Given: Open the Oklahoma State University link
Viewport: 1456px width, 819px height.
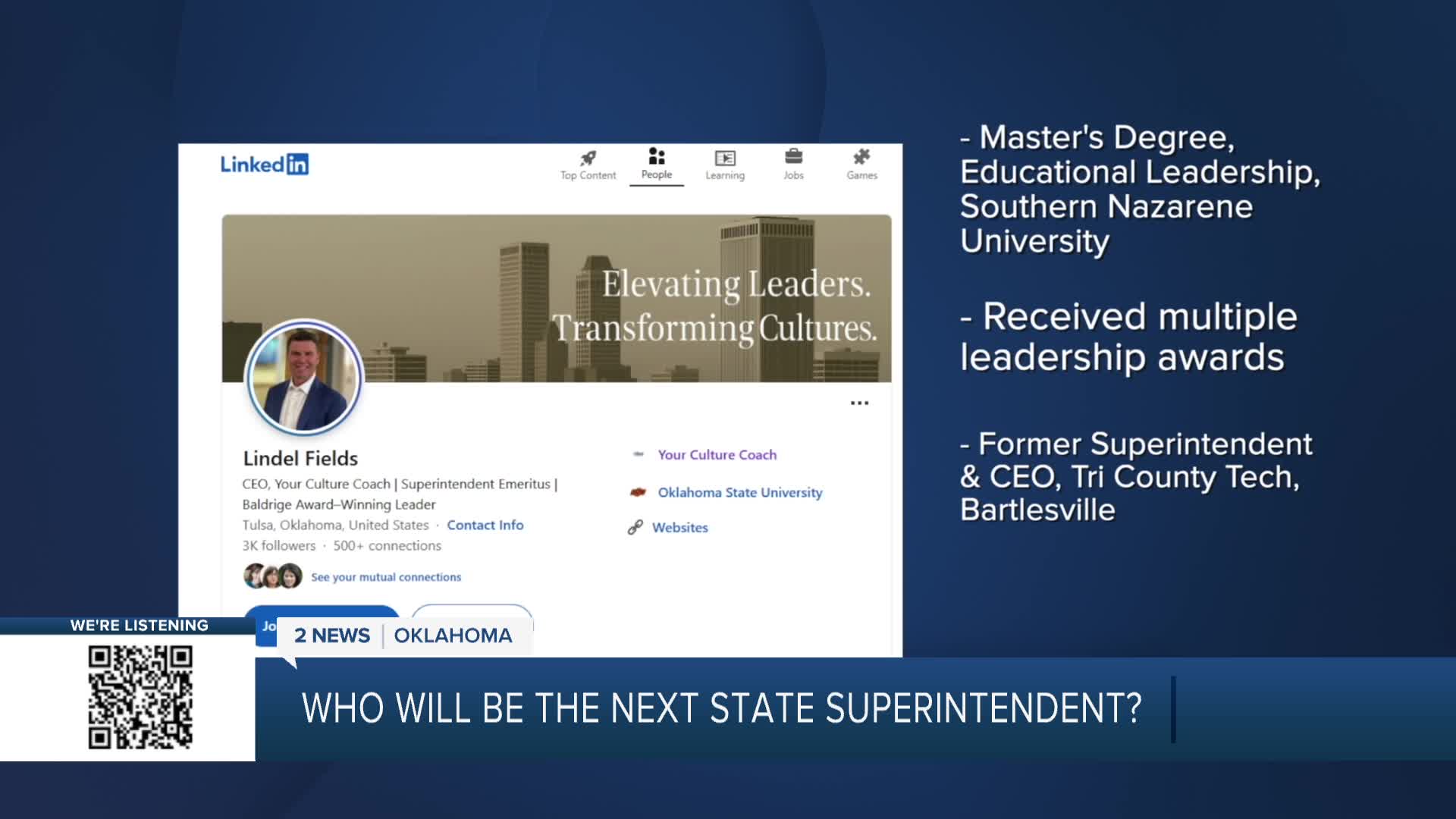Looking at the screenshot, I should click(x=739, y=492).
